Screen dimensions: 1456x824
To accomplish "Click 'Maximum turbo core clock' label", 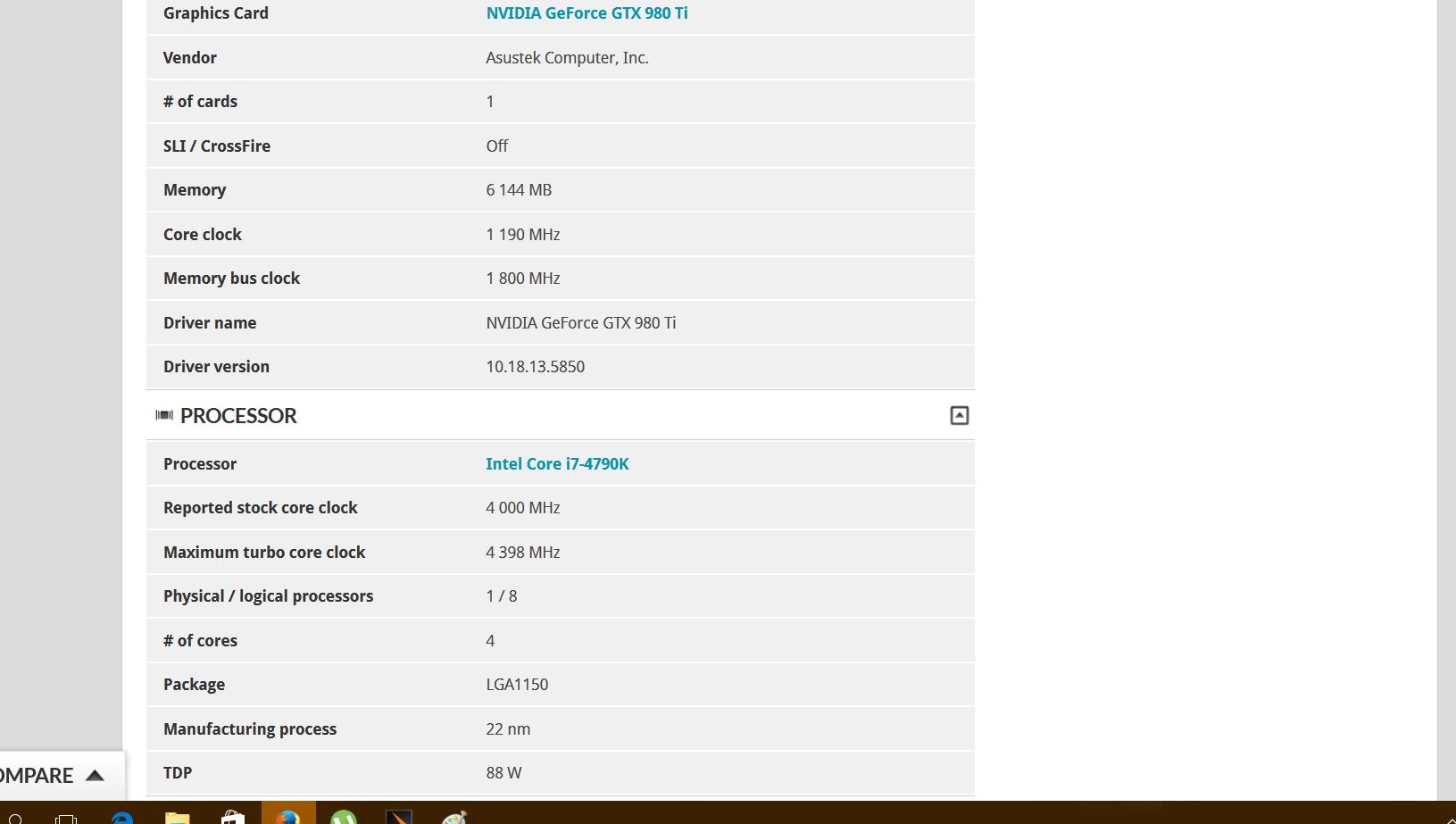I will (x=264, y=553).
